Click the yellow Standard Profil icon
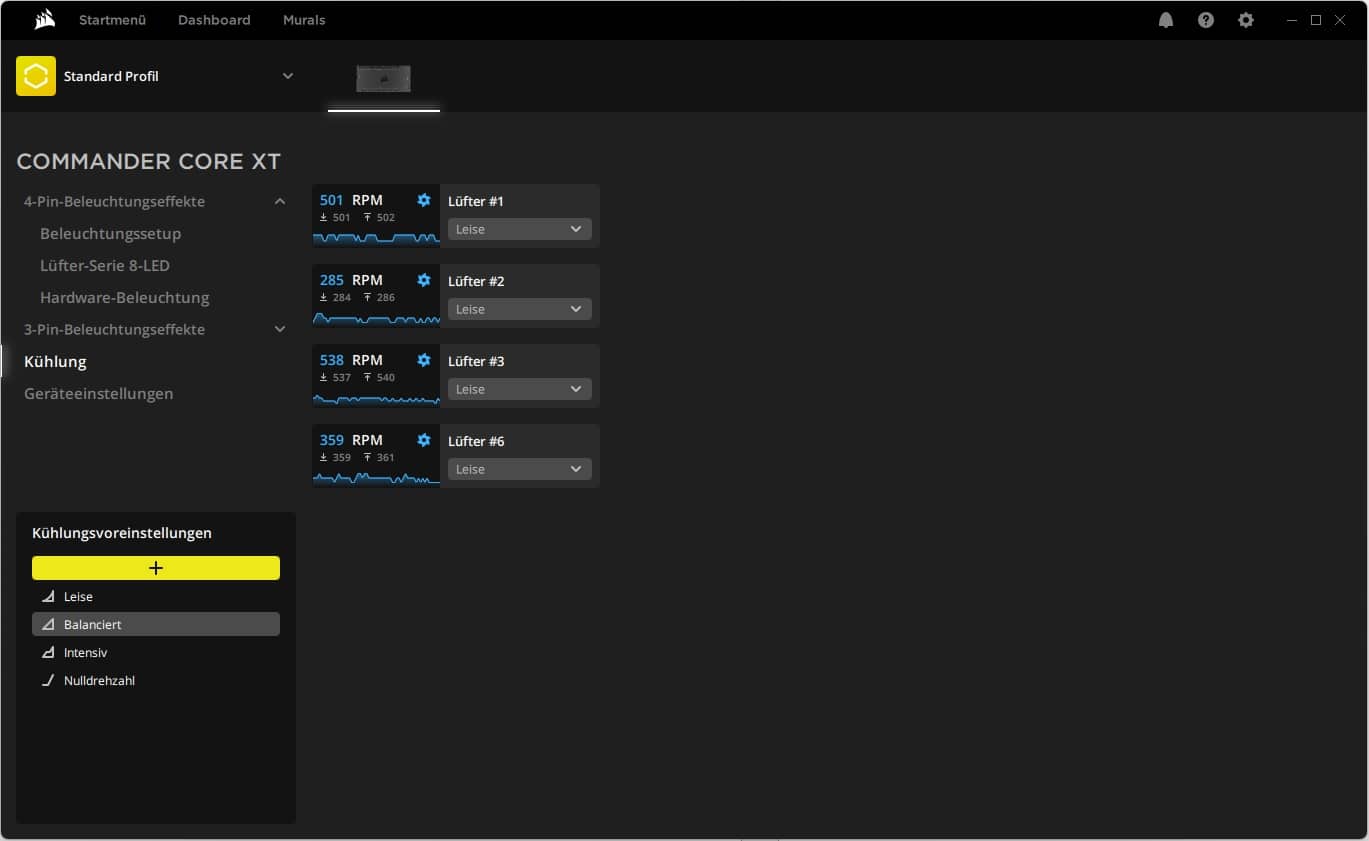The image size is (1369, 841). (x=36, y=76)
